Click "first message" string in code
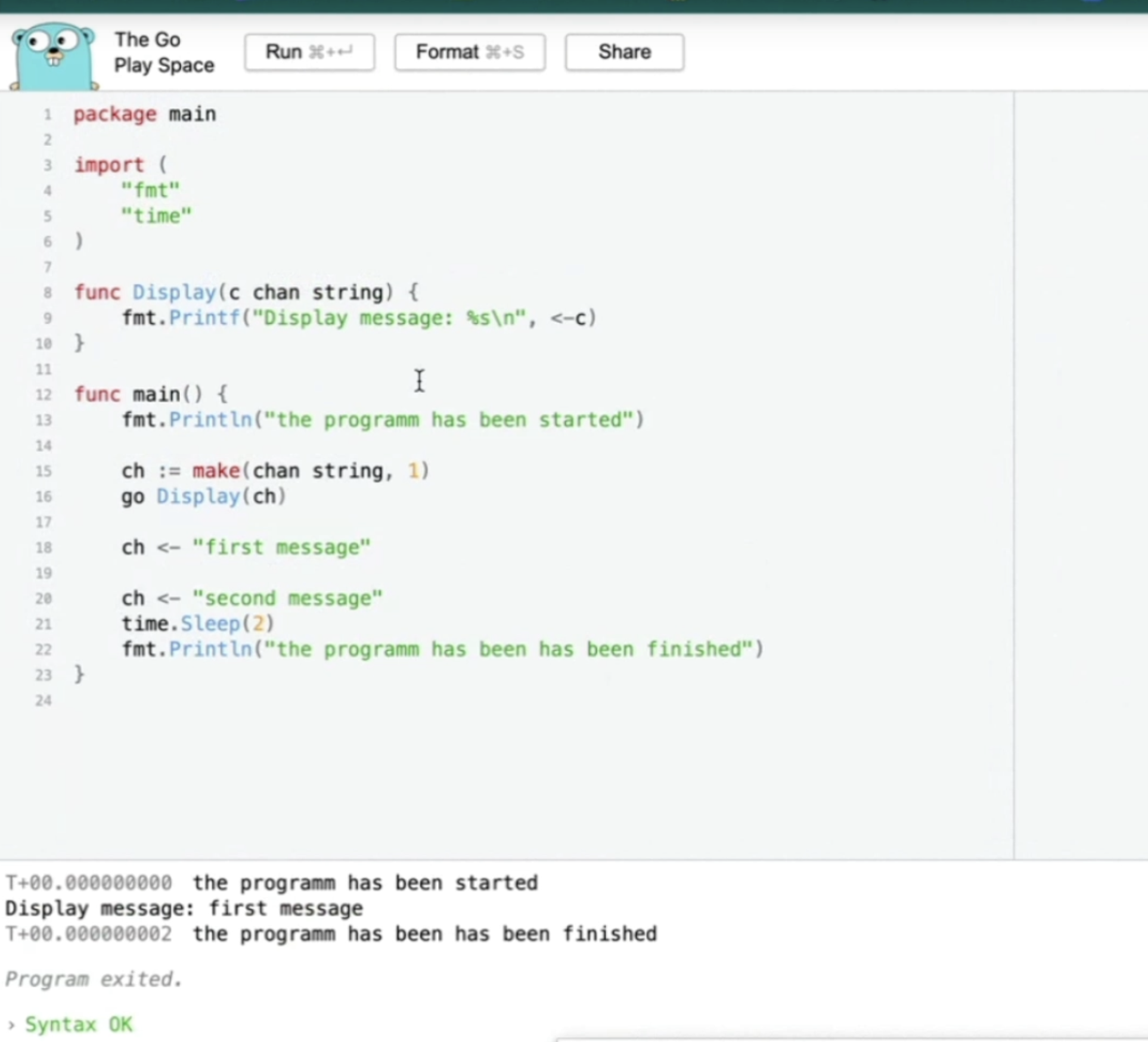Image resolution: width=1148 pixels, height=1042 pixels. pos(281,547)
